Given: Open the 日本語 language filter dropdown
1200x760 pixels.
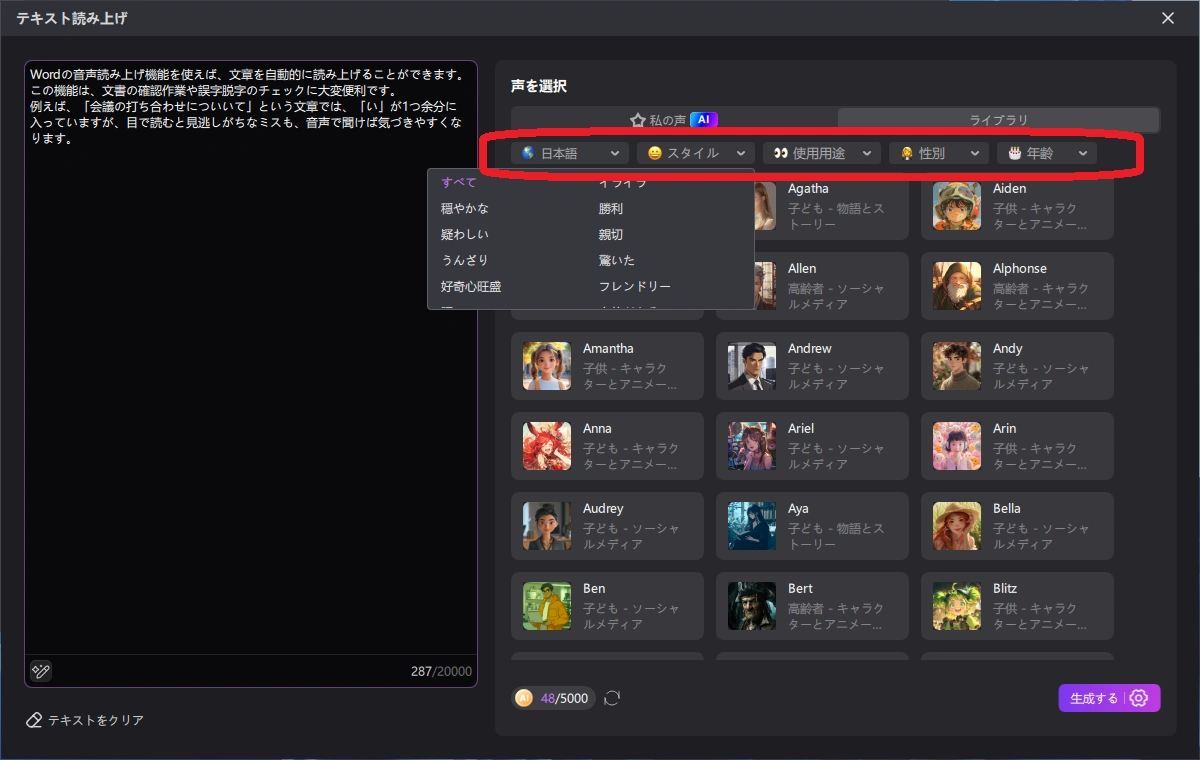Looking at the screenshot, I should pyautogui.click(x=569, y=152).
